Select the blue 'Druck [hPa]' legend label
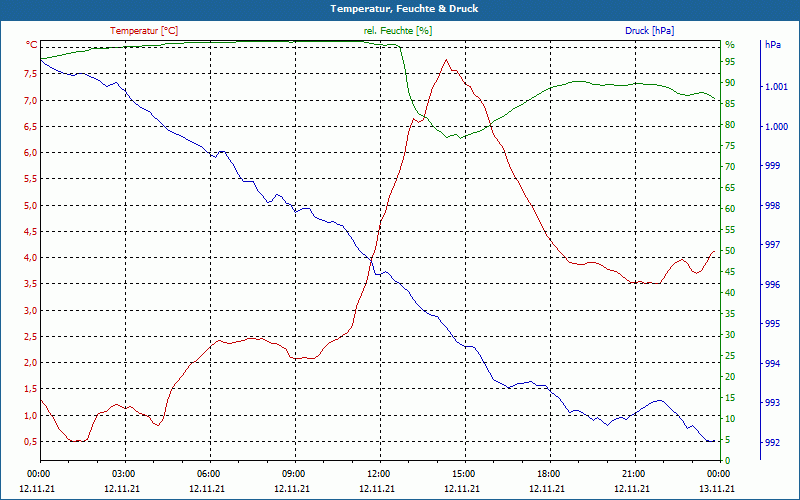The image size is (800, 500). click(x=649, y=31)
